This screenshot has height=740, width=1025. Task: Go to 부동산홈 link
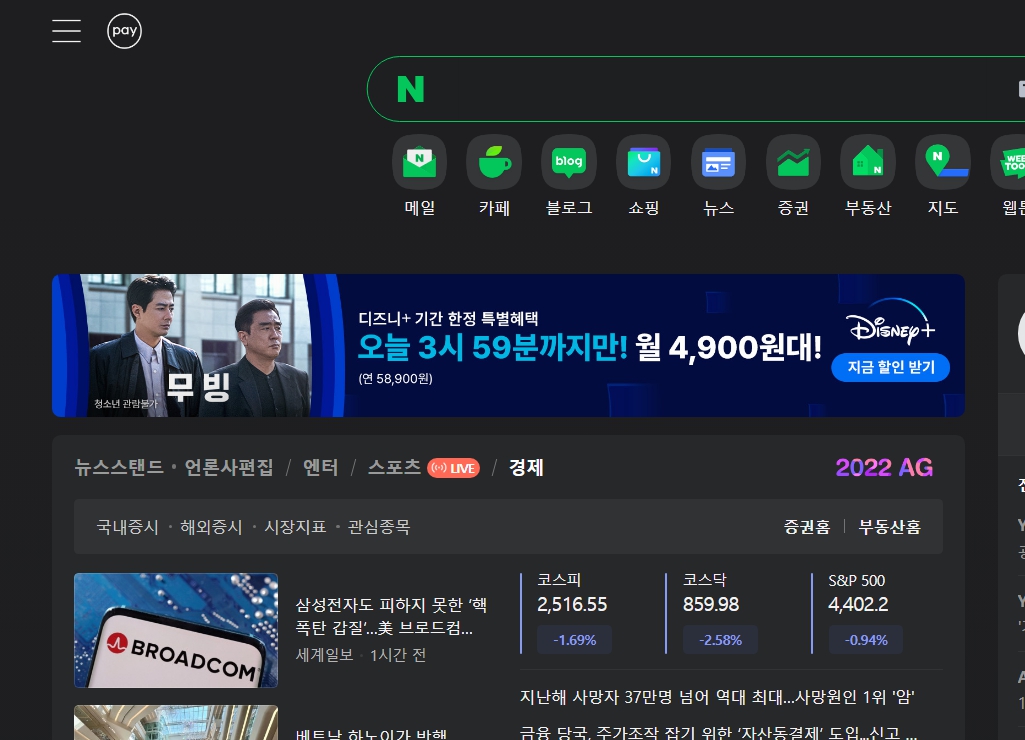(890, 527)
